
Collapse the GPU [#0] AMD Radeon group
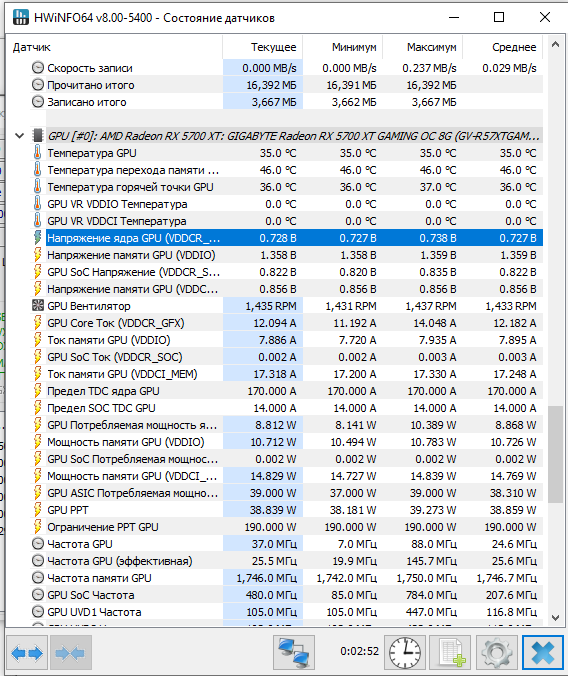click(19, 136)
